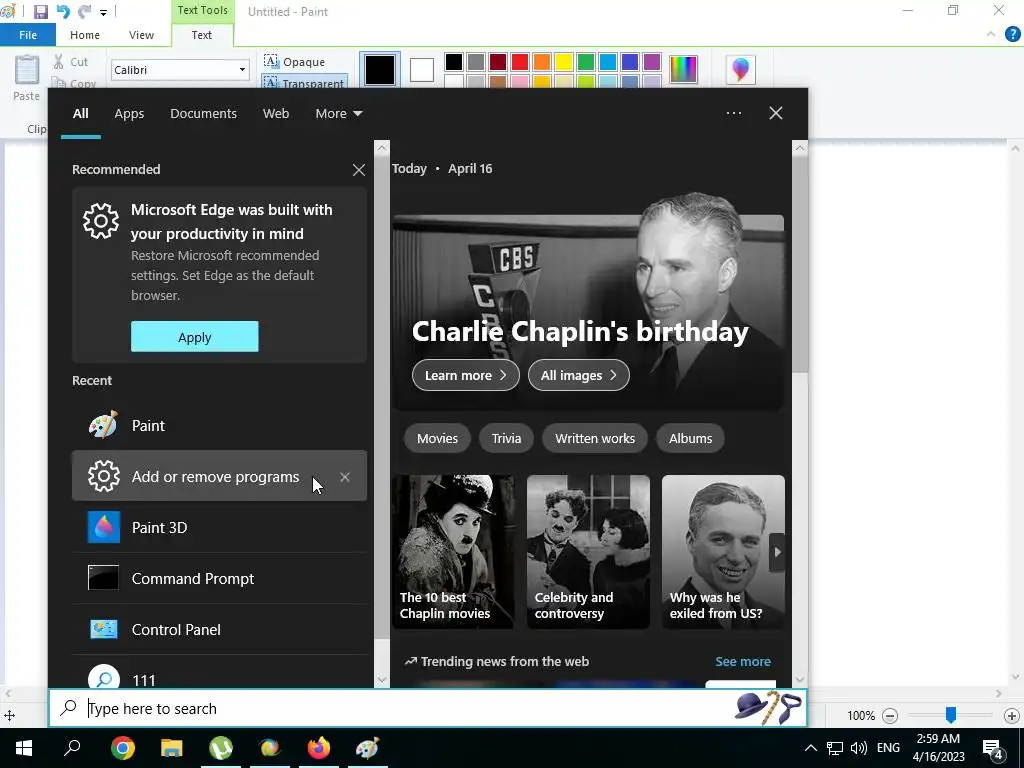Collapse the Paint ribbon with chevron
The height and width of the screenshot is (768, 1024).
[991, 34]
